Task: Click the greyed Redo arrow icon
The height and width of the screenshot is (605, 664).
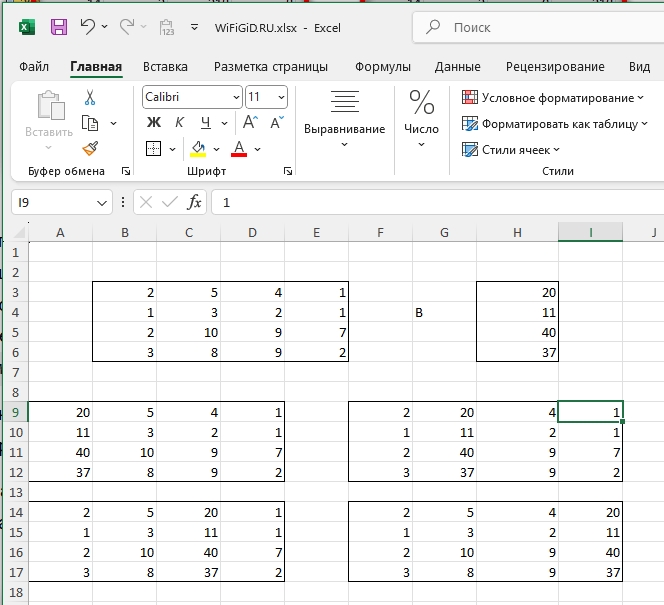Action: [127, 27]
